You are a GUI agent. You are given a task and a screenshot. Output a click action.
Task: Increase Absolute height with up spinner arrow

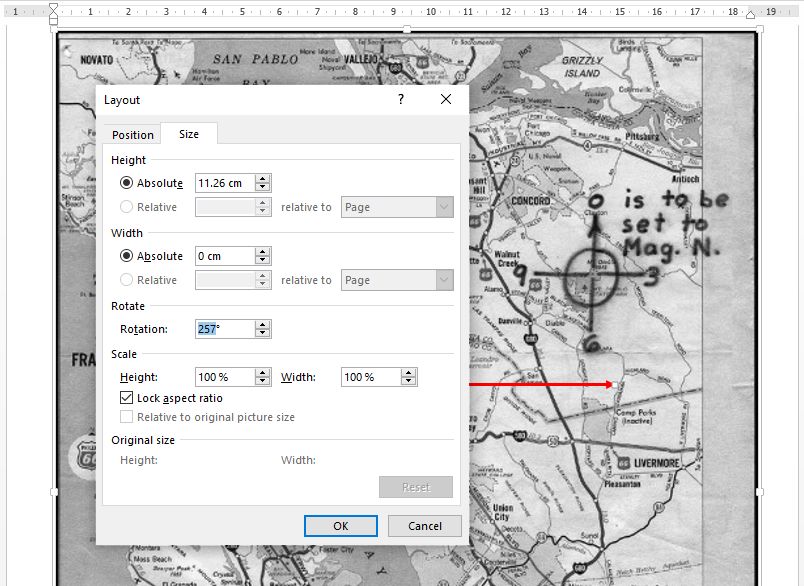pos(262,179)
